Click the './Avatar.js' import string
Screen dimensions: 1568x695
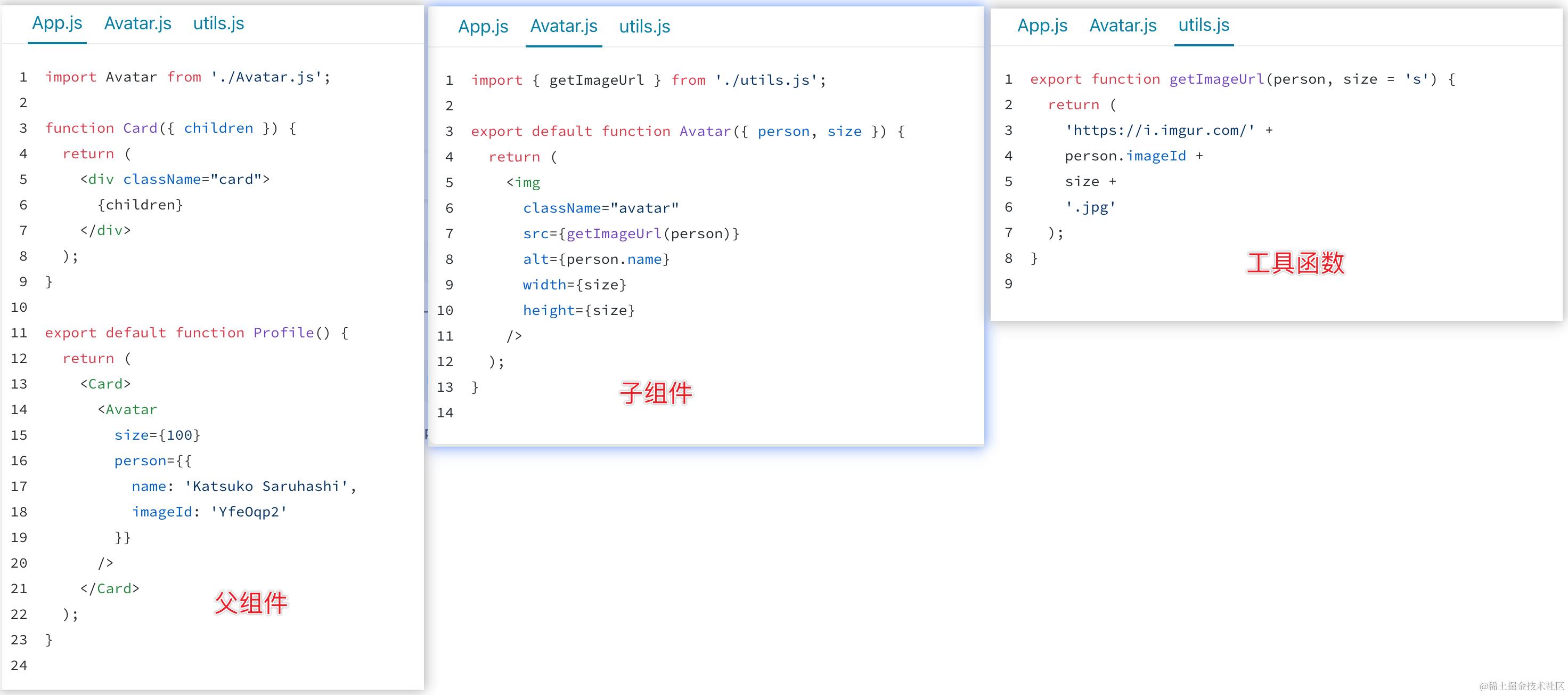(266, 77)
